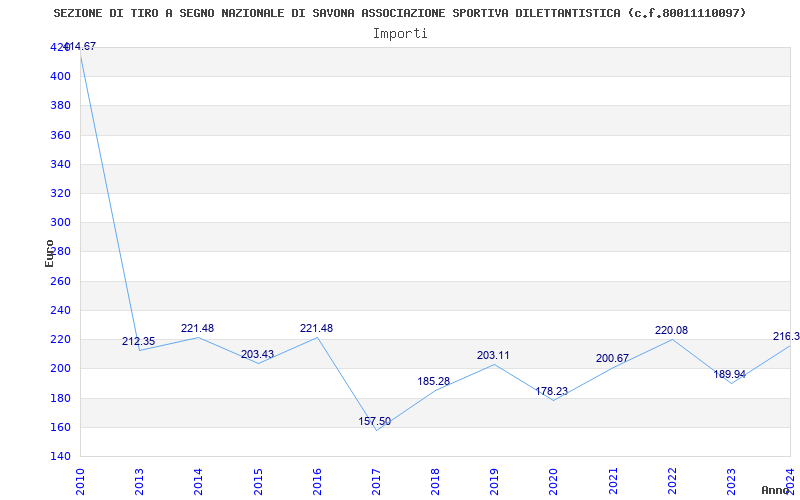This screenshot has width=800, height=500.
Task: Click the 300 value on the y-axis
Action: (60, 223)
